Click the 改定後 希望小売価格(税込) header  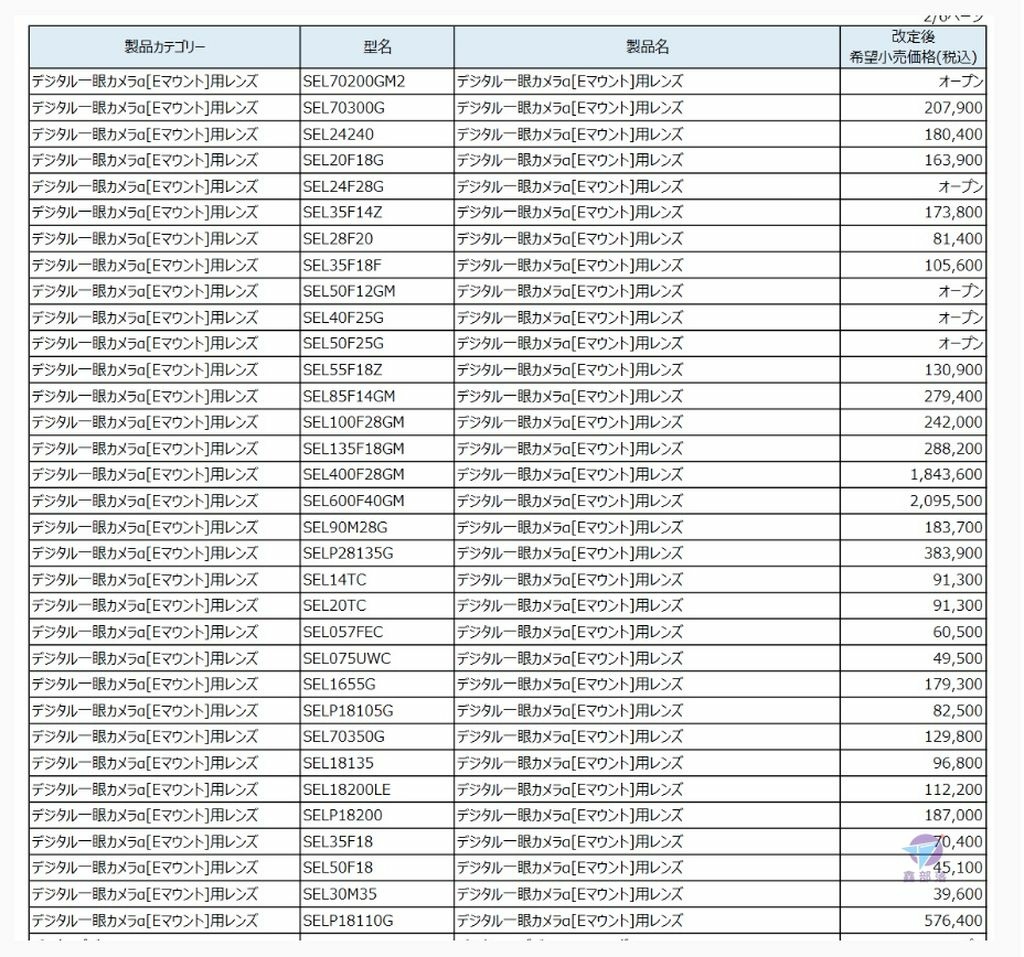pos(913,47)
